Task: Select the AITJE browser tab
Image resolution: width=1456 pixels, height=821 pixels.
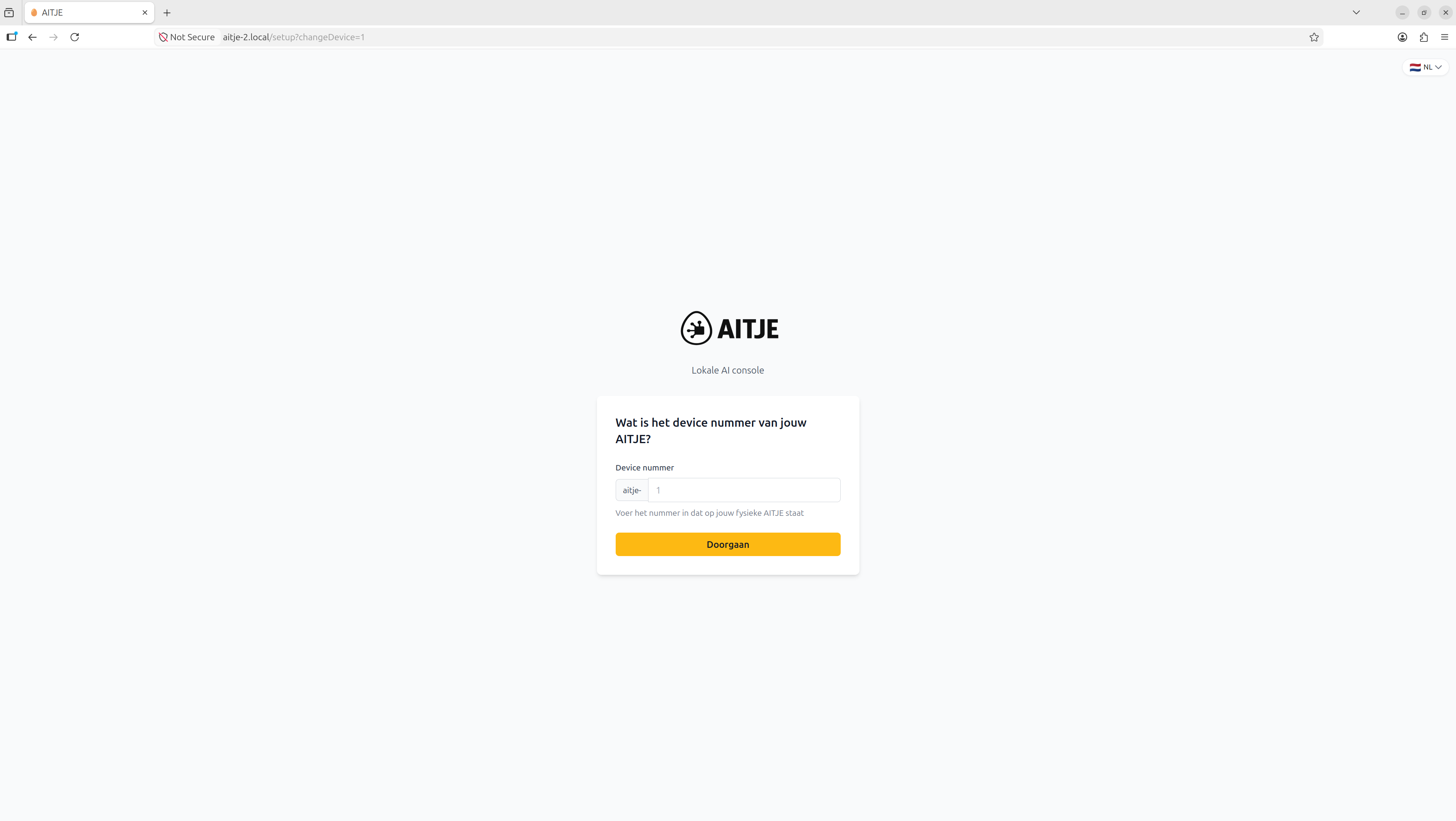Action: (89, 13)
